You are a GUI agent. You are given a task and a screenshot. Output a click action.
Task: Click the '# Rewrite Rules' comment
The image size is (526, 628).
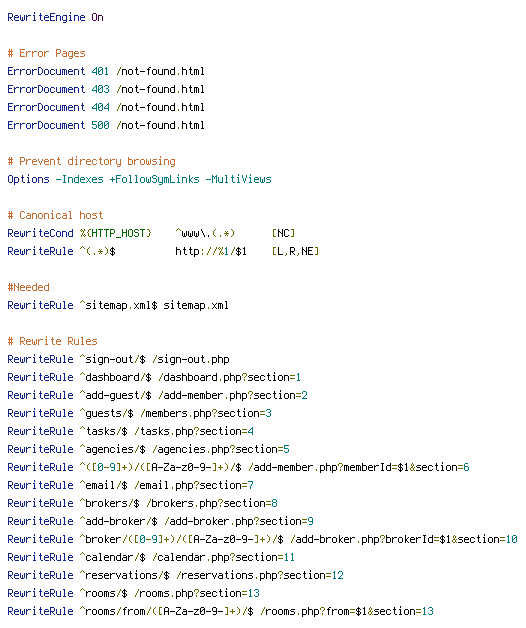point(52,342)
